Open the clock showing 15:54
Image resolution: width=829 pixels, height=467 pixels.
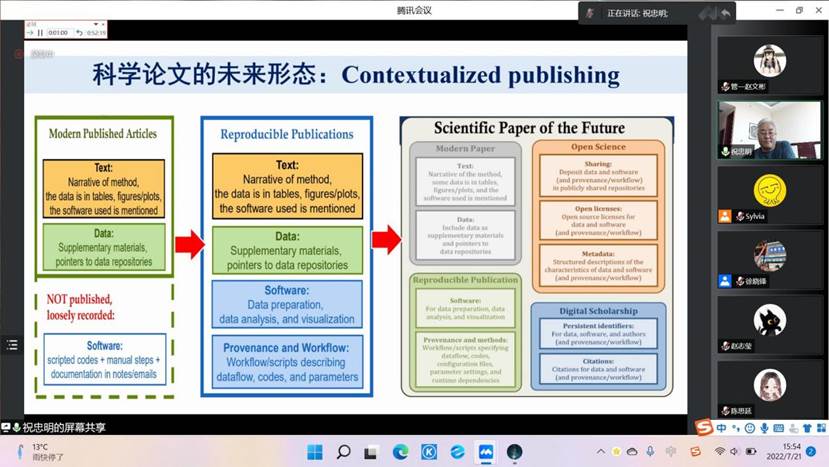(790, 451)
